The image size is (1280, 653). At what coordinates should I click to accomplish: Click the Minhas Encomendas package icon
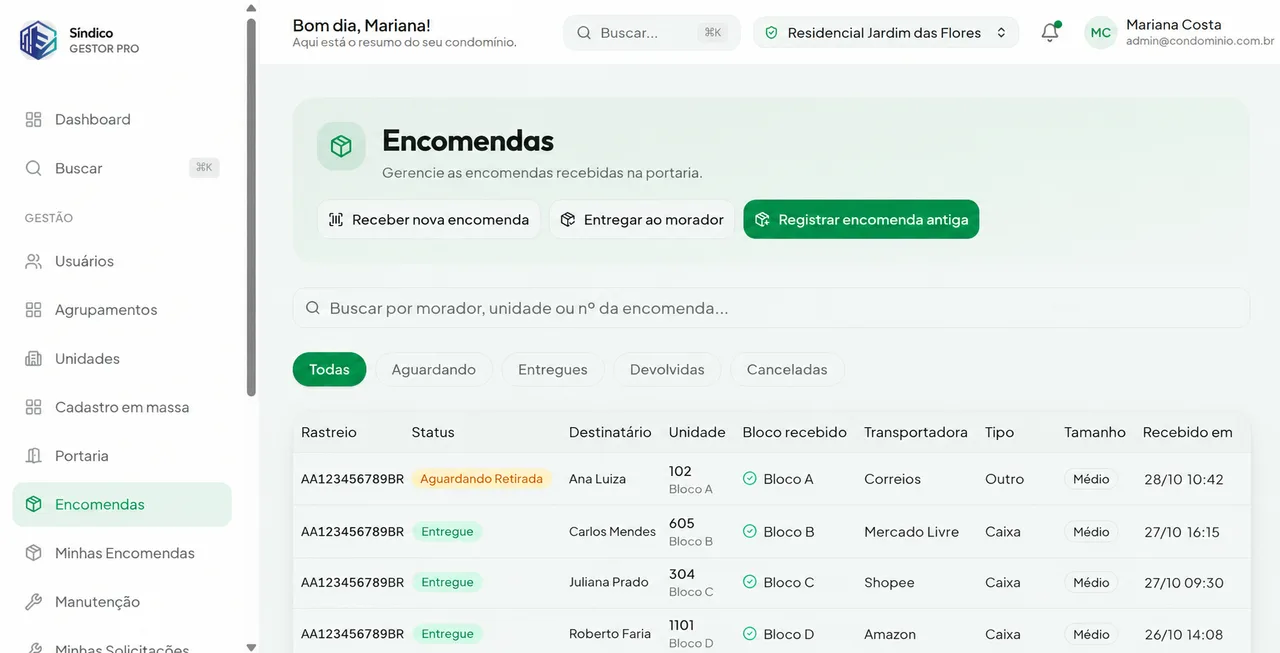coord(34,553)
